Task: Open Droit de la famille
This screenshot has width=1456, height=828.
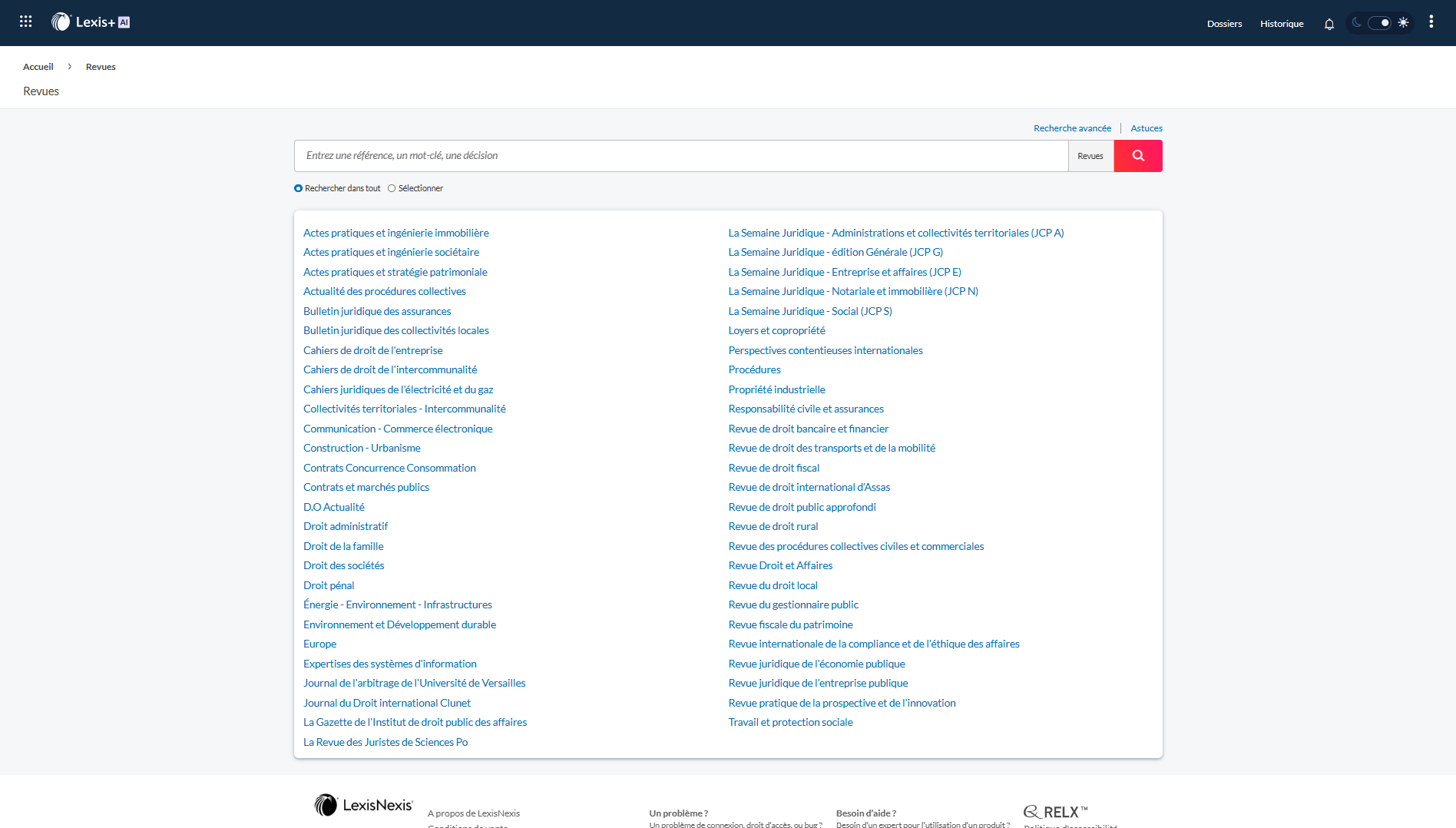Action: (x=343, y=546)
